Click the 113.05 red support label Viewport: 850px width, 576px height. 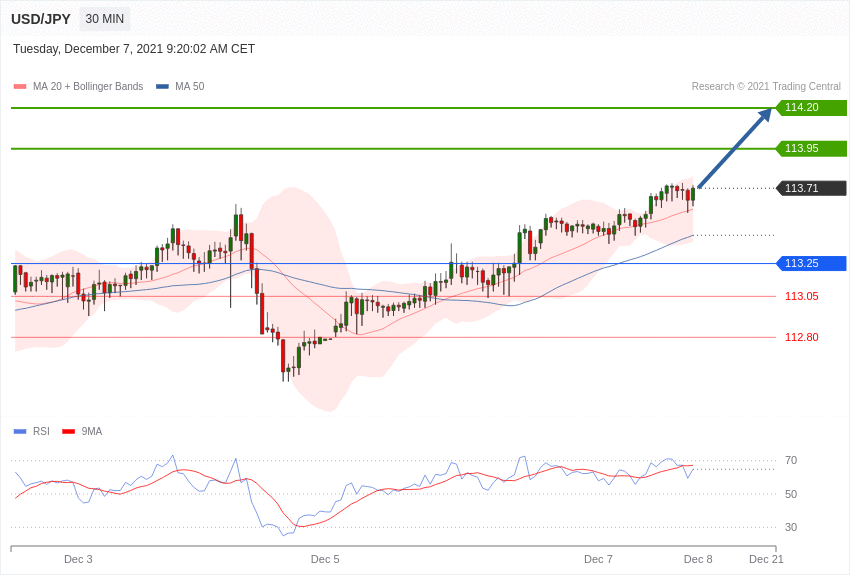(801, 296)
